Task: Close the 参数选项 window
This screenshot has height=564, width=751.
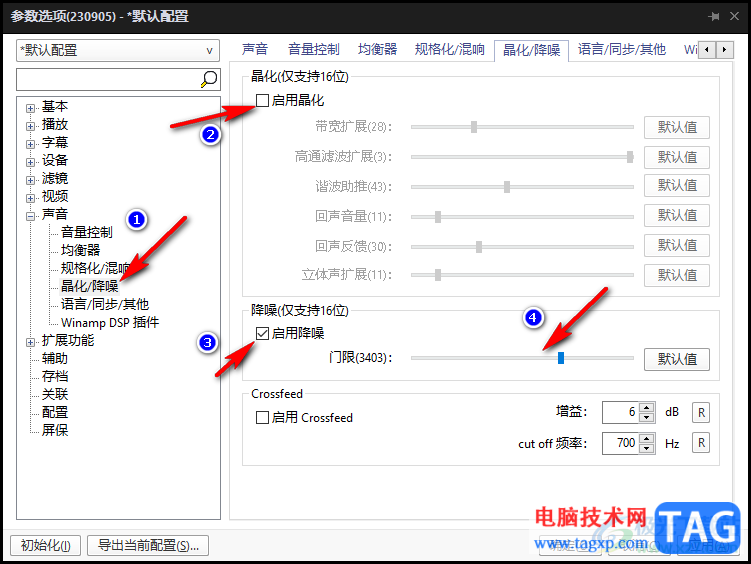Action: [x=734, y=16]
